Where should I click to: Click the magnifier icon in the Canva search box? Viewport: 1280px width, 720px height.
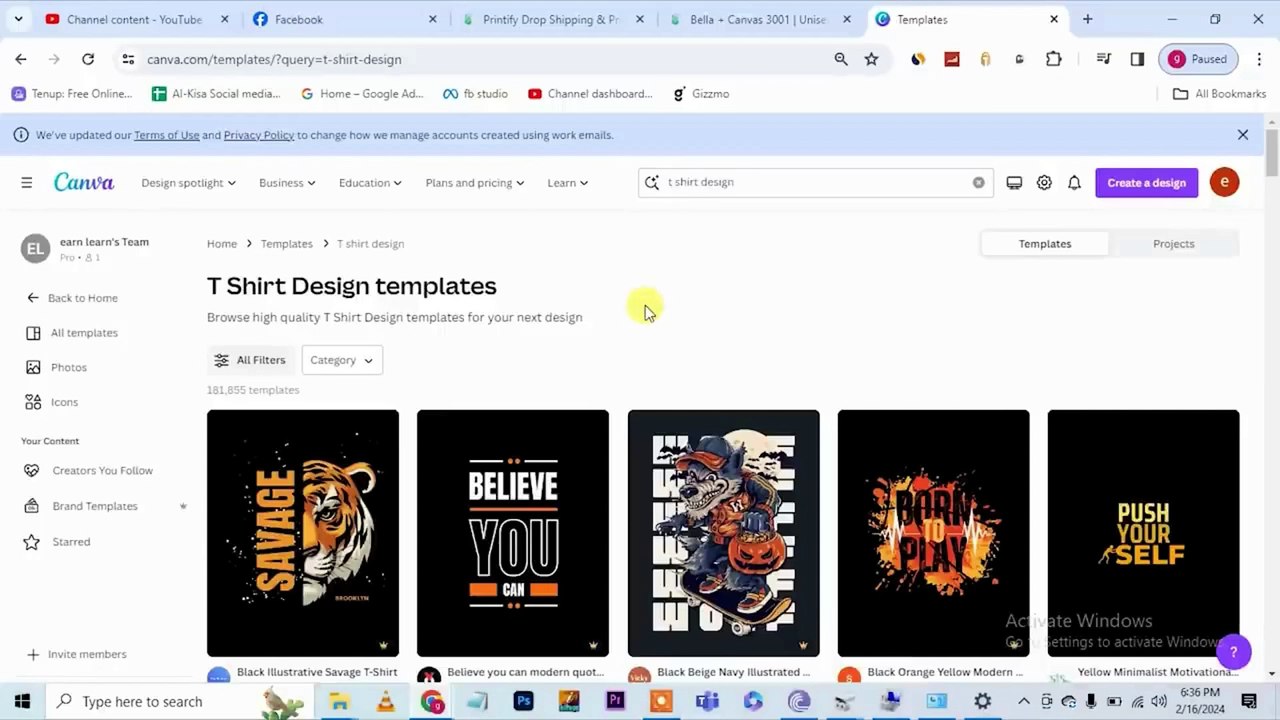(x=652, y=182)
